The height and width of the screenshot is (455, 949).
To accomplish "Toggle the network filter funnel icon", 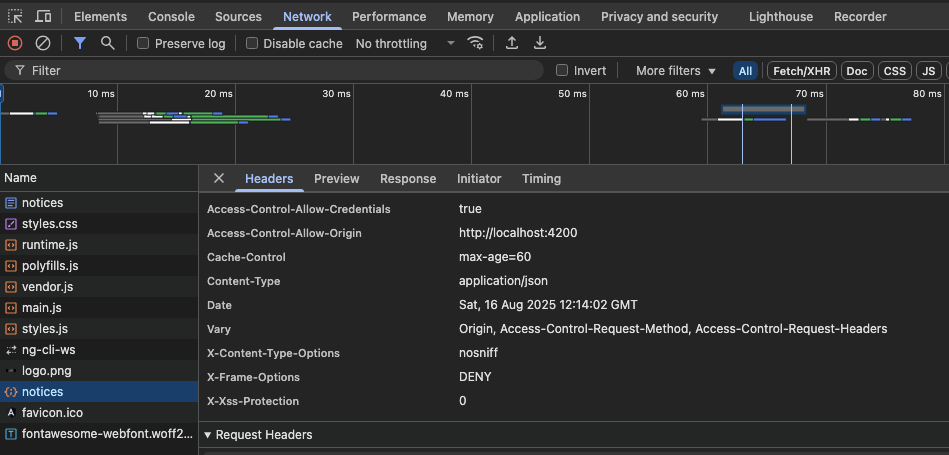I will pyautogui.click(x=80, y=43).
